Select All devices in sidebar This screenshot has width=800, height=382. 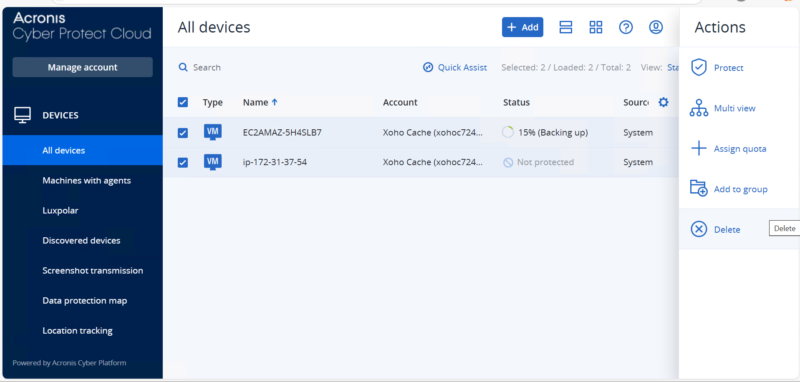point(83,150)
